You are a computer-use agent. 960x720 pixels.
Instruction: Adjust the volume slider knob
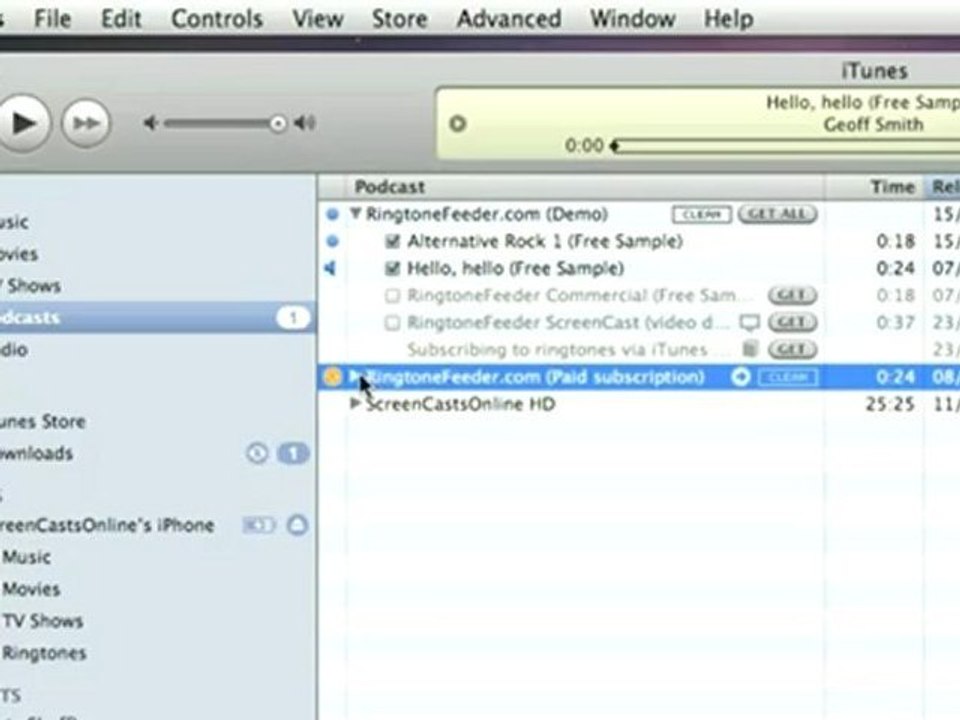click(x=277, y=124)
